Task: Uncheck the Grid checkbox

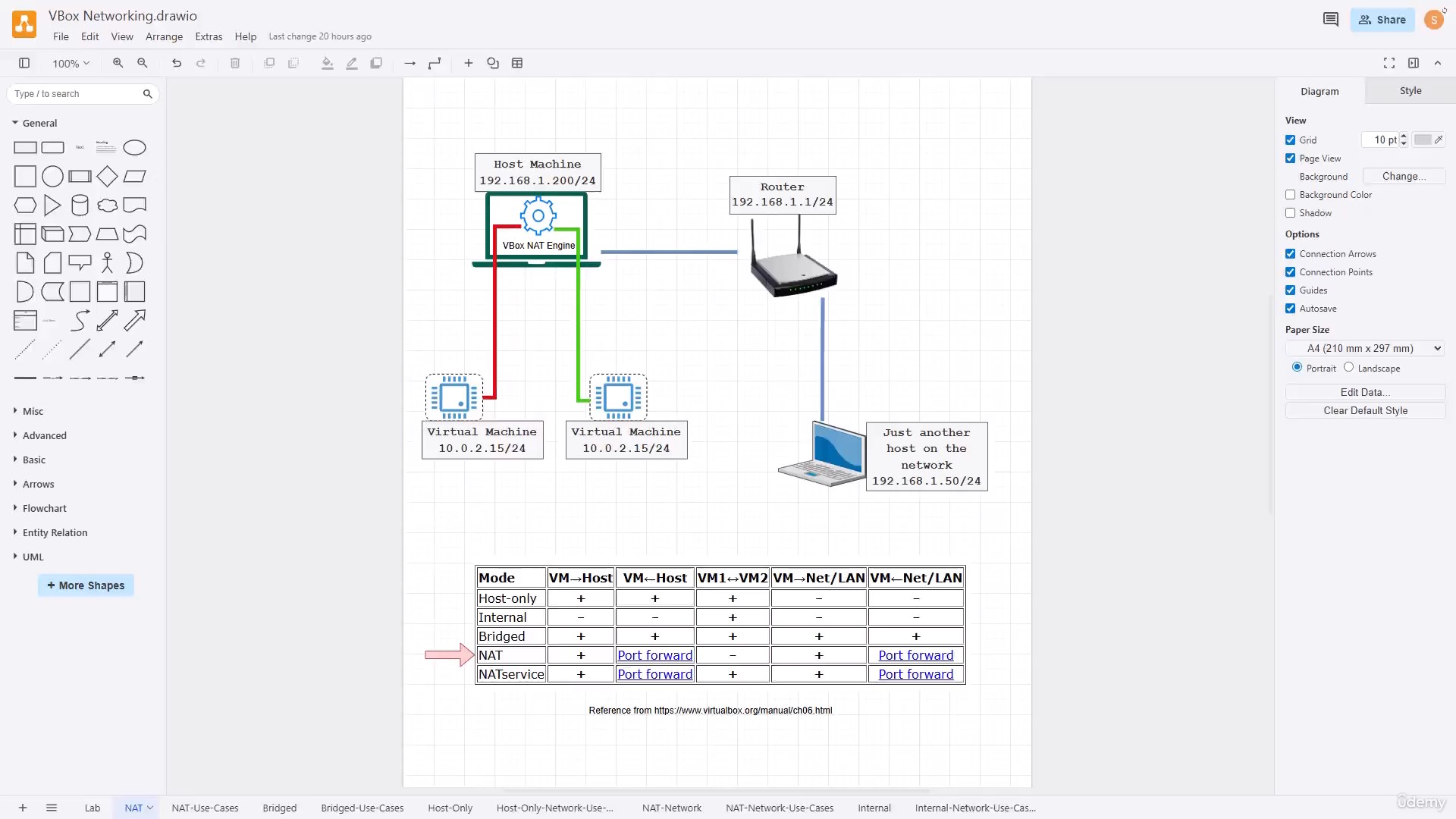Action: pyautogui.click(x=1291, y=140)
